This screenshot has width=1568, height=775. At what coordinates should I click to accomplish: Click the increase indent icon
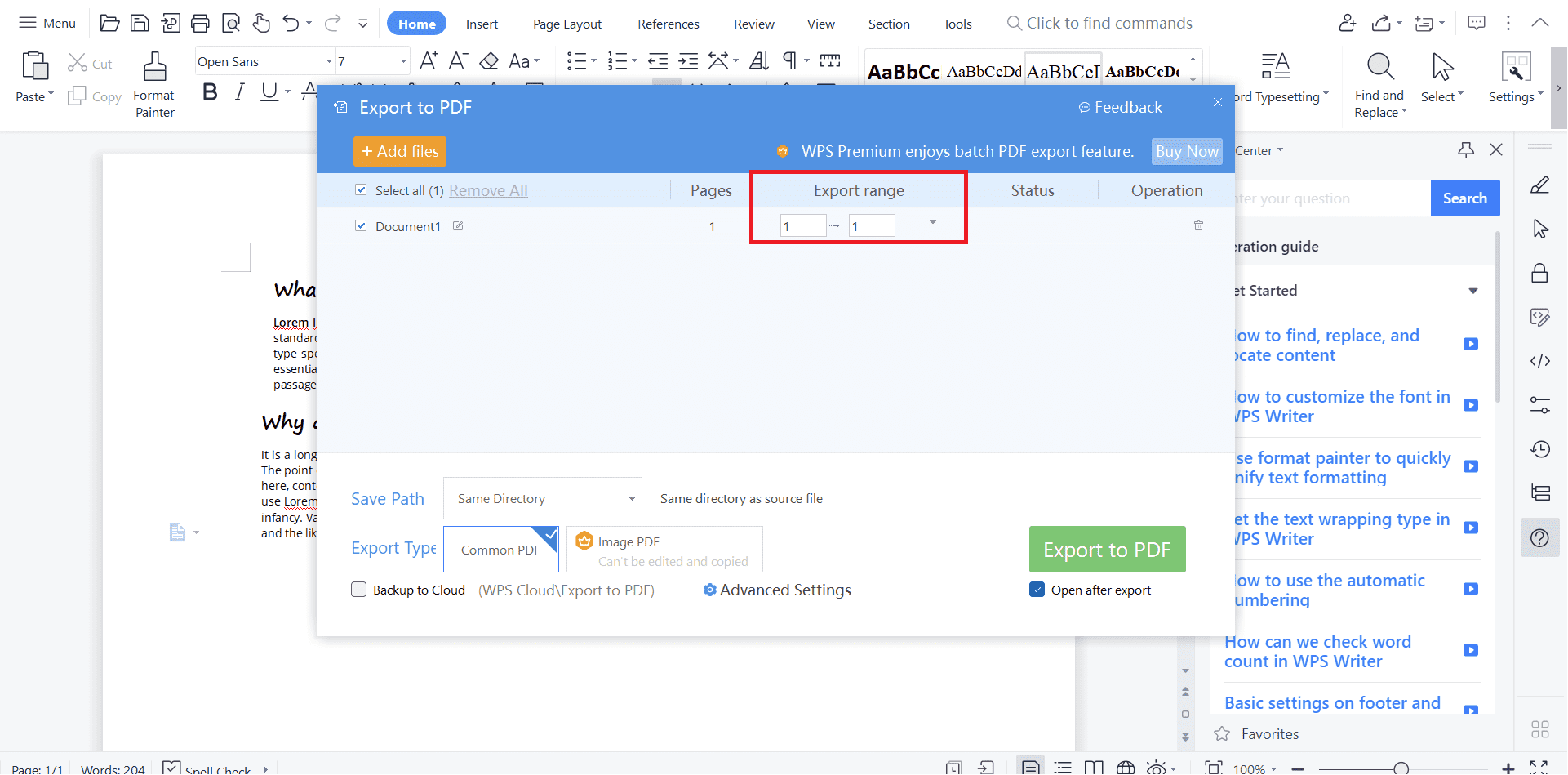pyautogui.click(x=688, y=60)
